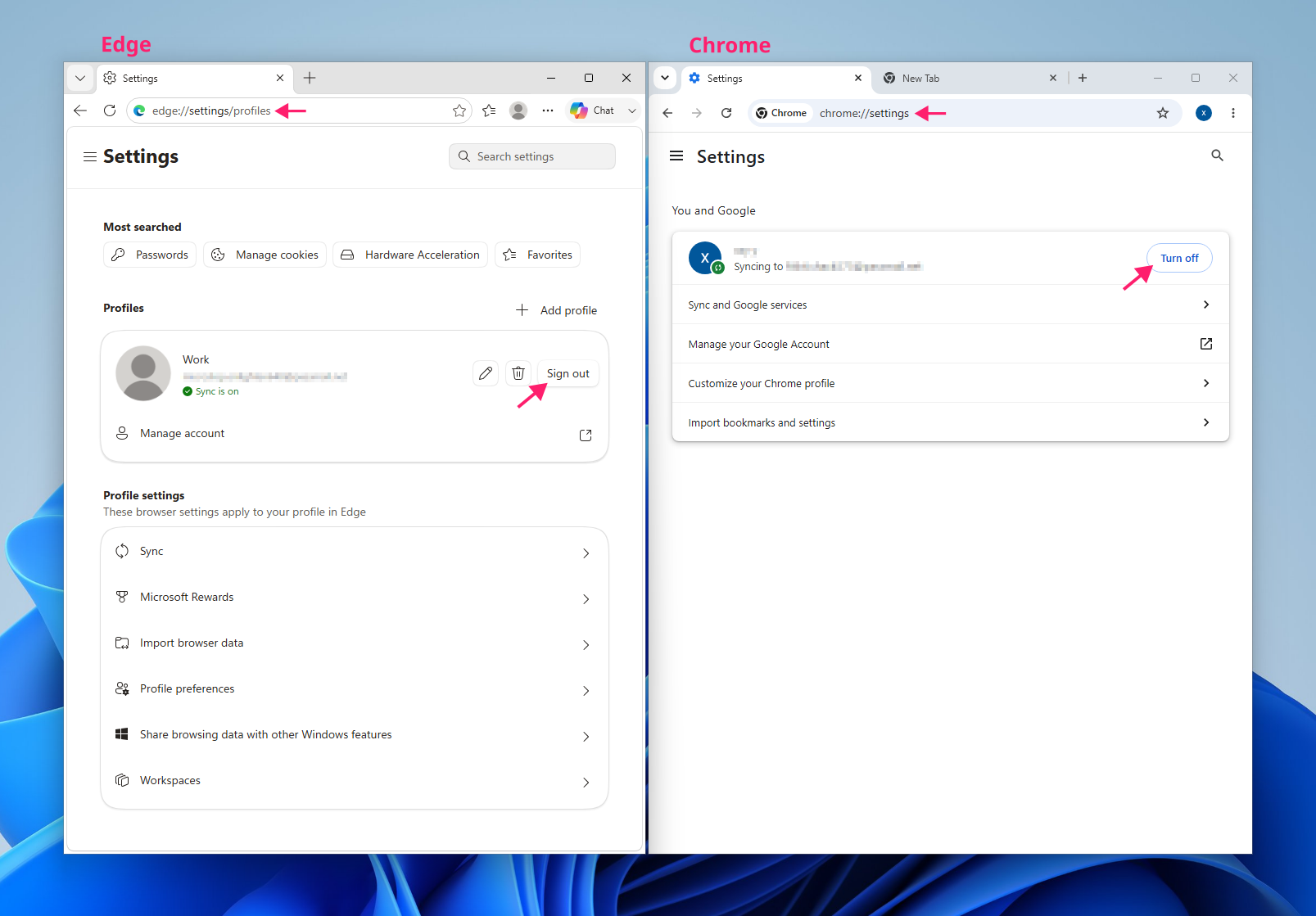Expand the Profile preferences row
Viewport: 1316px width, 916px height.
[x=355, y=689]
